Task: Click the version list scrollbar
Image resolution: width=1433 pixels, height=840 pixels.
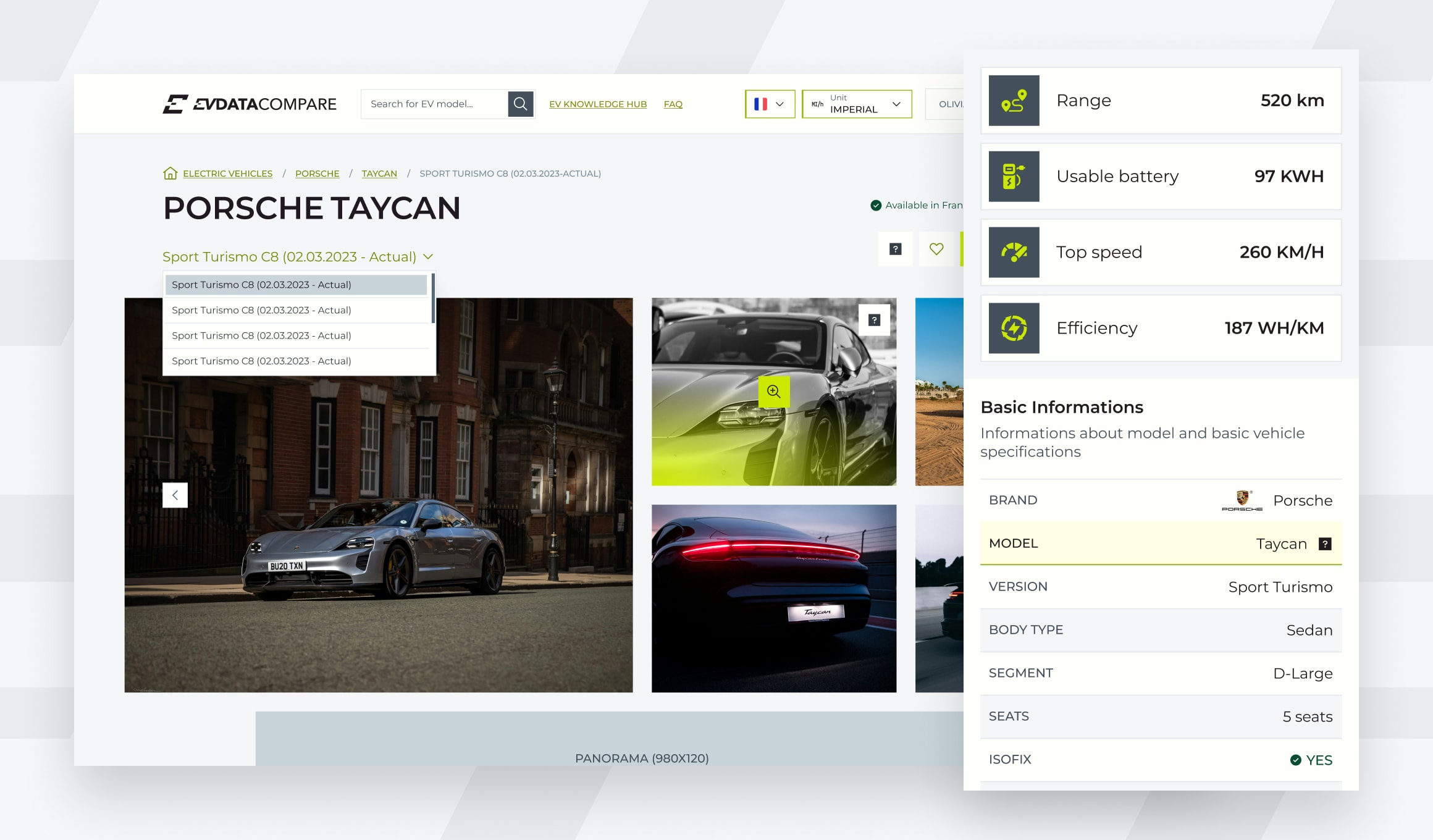Action: (433, 298)
